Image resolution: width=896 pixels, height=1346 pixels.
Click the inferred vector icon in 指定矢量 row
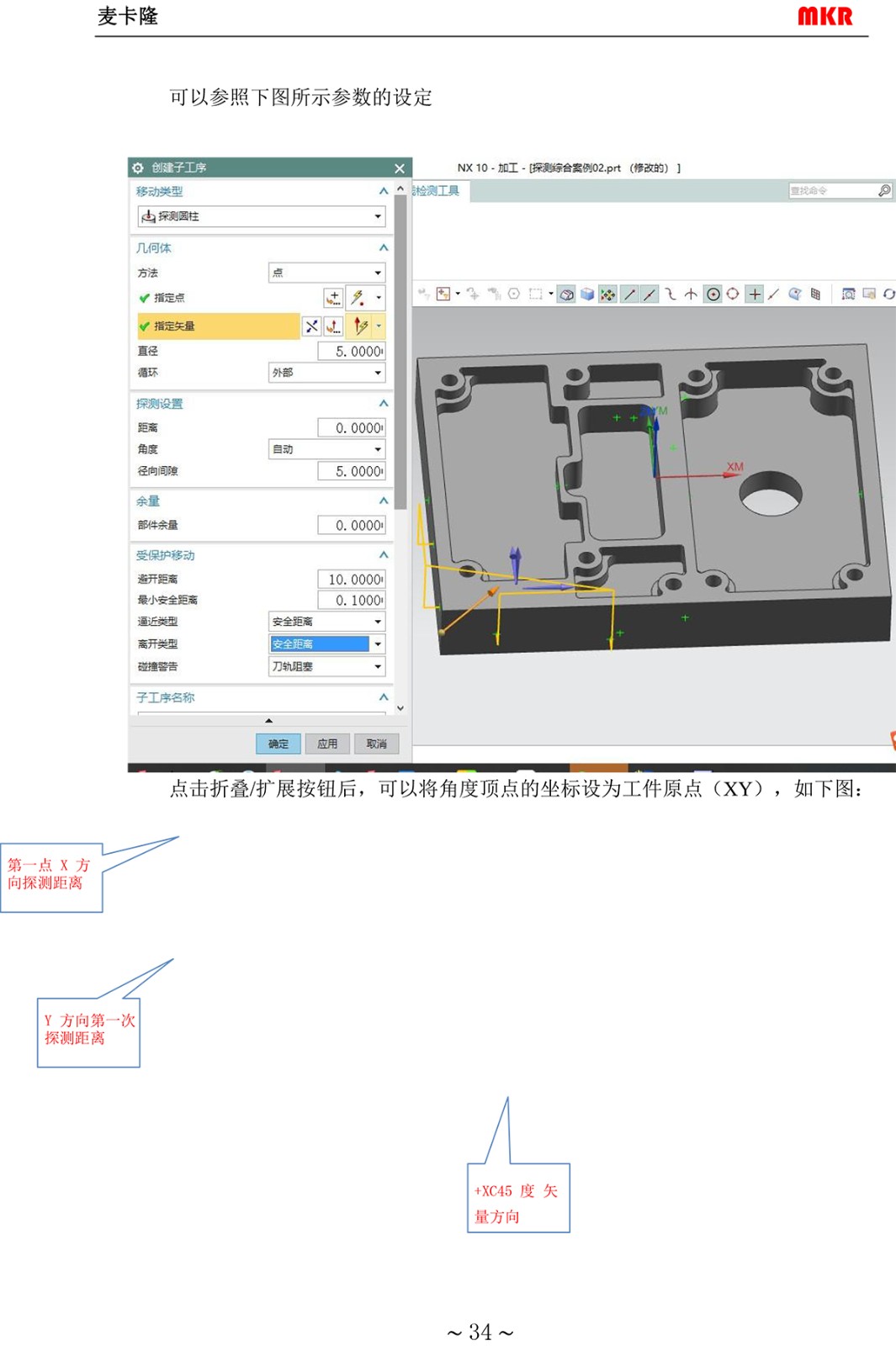tap(360, 326)
